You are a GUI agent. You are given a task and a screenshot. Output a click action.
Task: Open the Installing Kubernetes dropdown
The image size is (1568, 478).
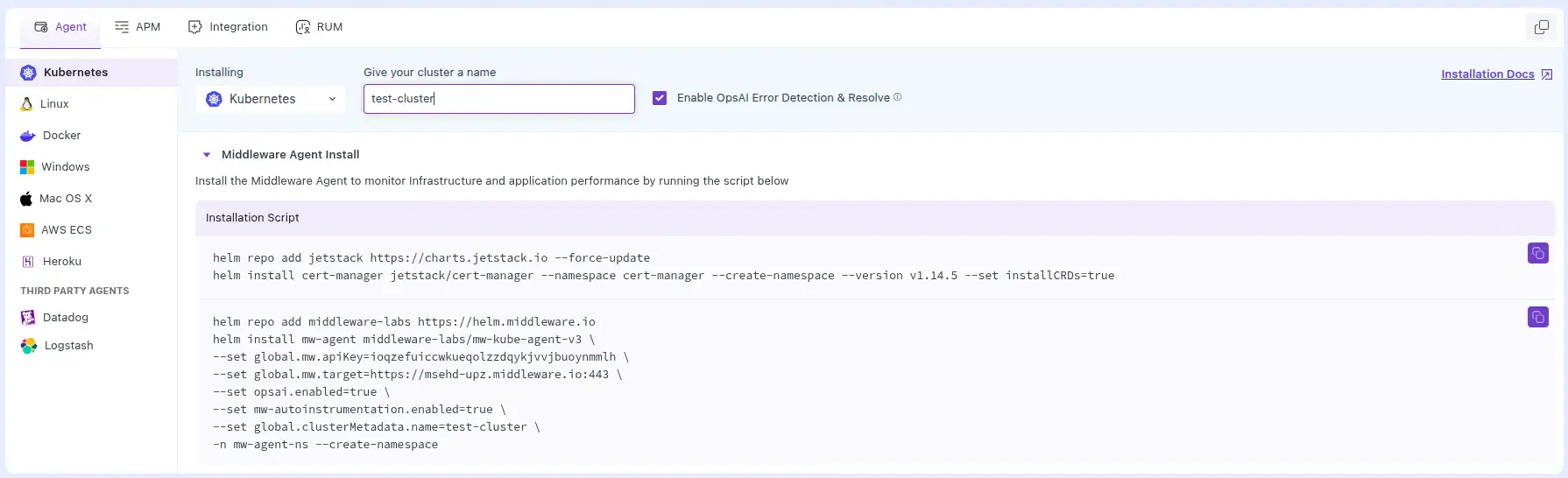[x=270, y=99]
